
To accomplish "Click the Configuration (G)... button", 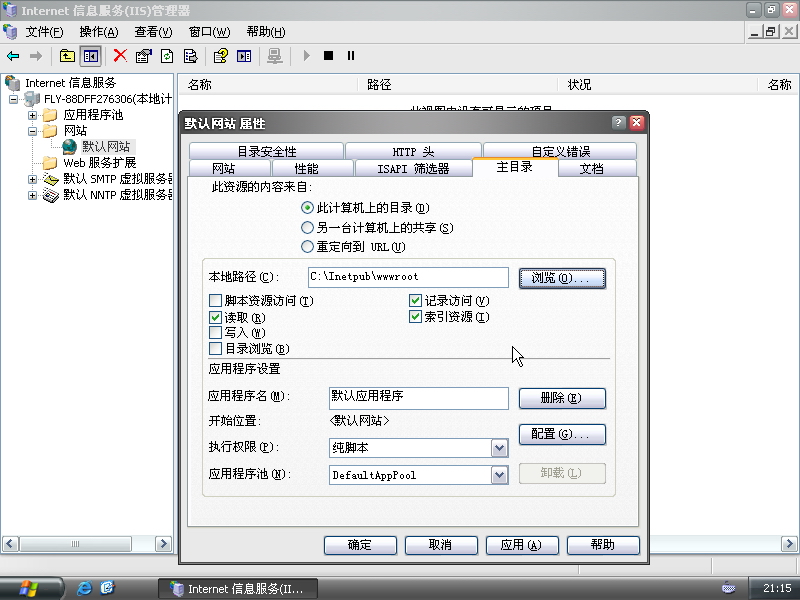I will click(562, 434).
